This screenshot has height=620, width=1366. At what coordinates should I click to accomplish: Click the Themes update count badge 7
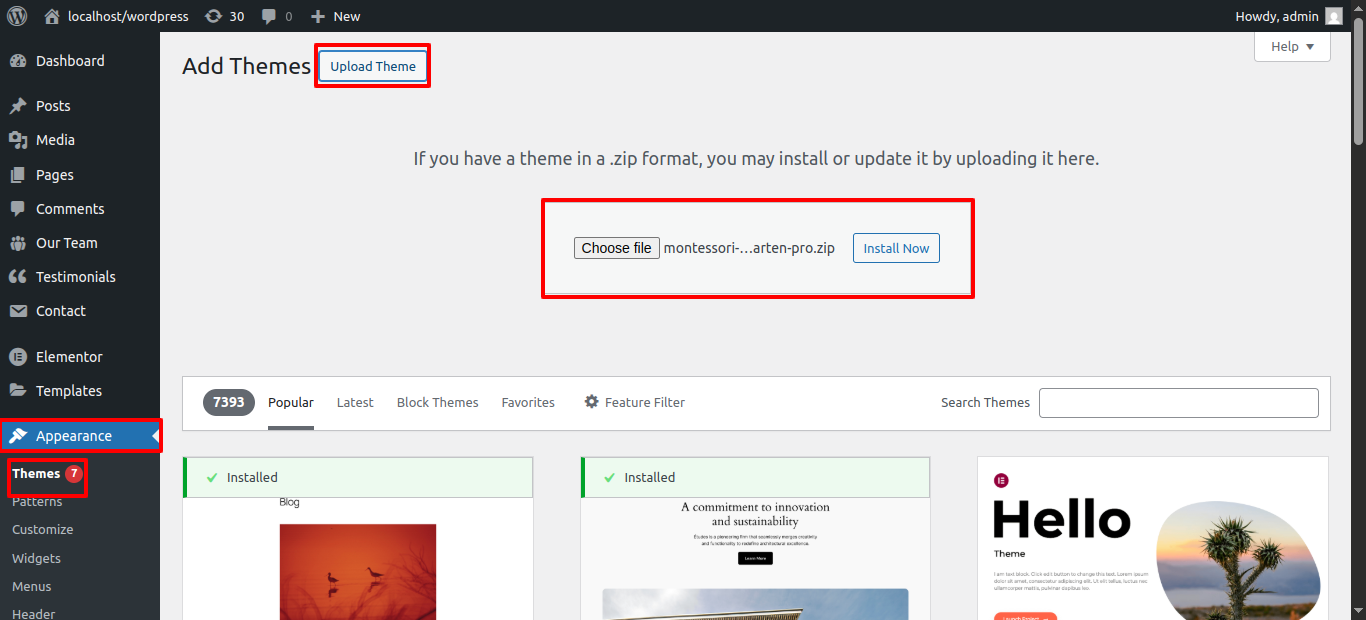[x=74, y=473]
